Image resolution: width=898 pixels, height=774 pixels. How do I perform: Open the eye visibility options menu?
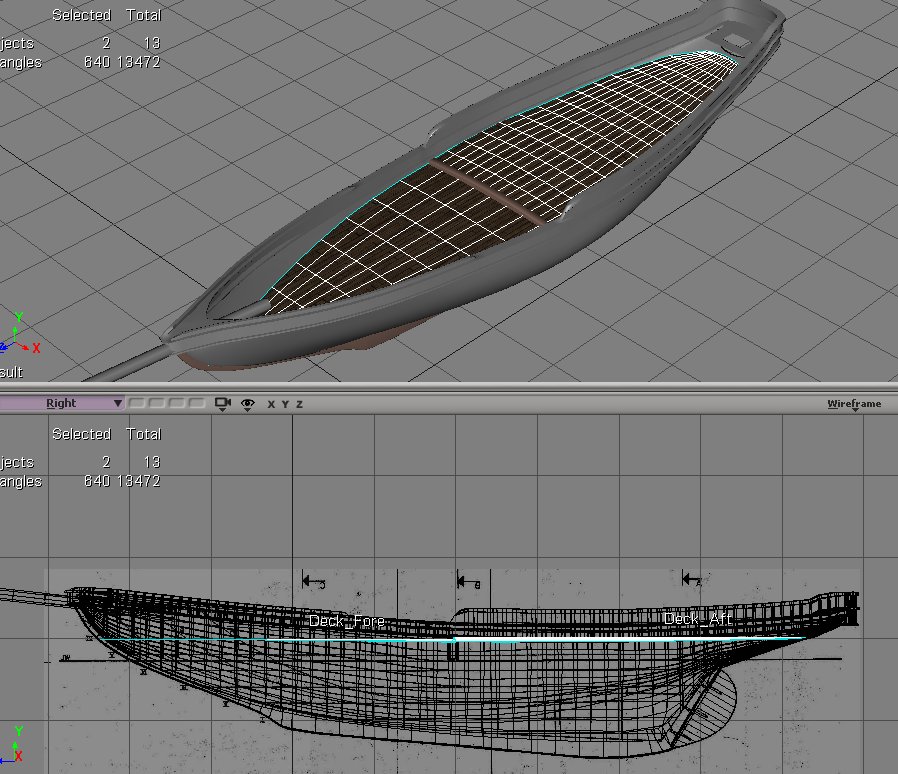tap(248, 404)
